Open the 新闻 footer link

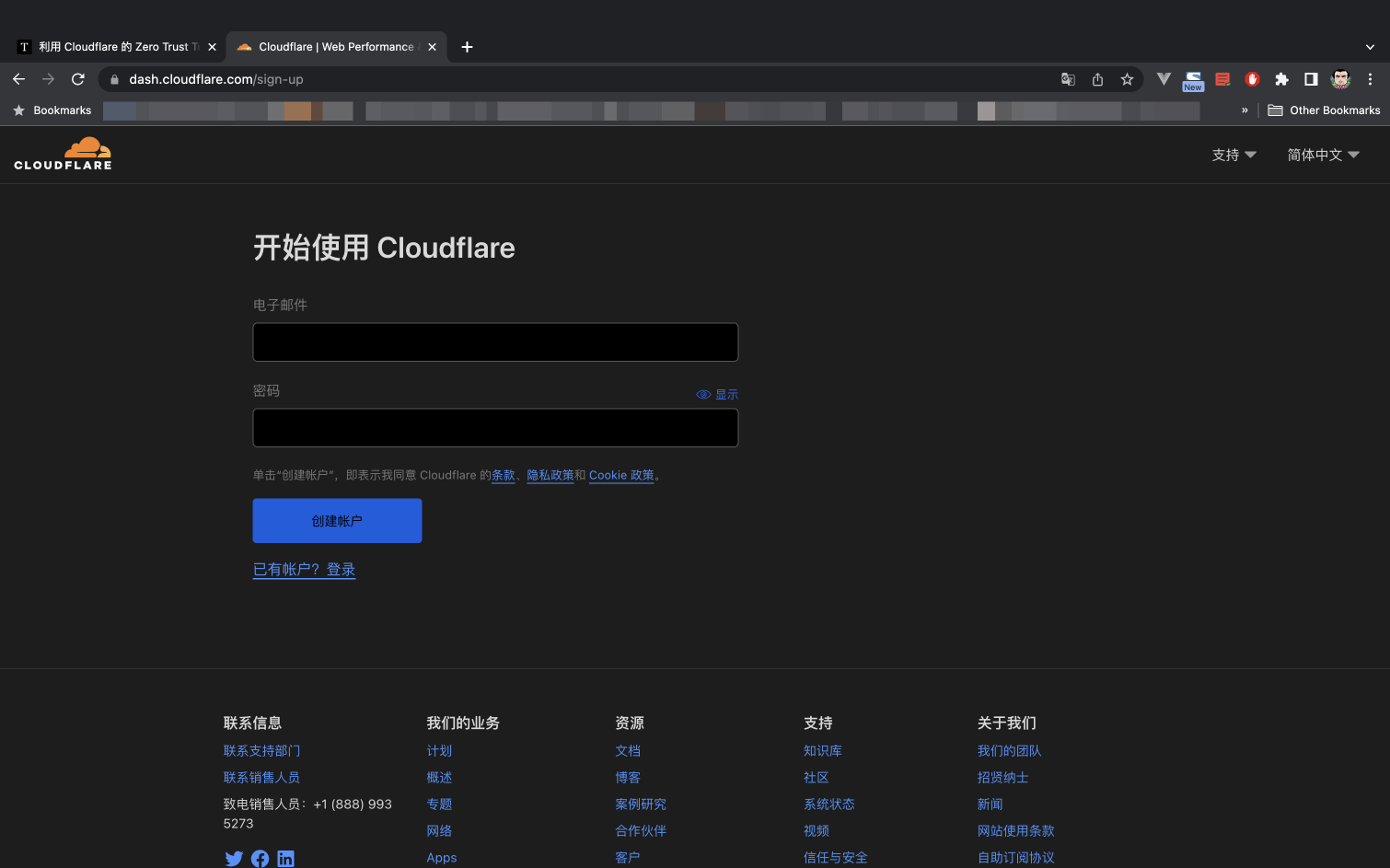click(990, 804)
